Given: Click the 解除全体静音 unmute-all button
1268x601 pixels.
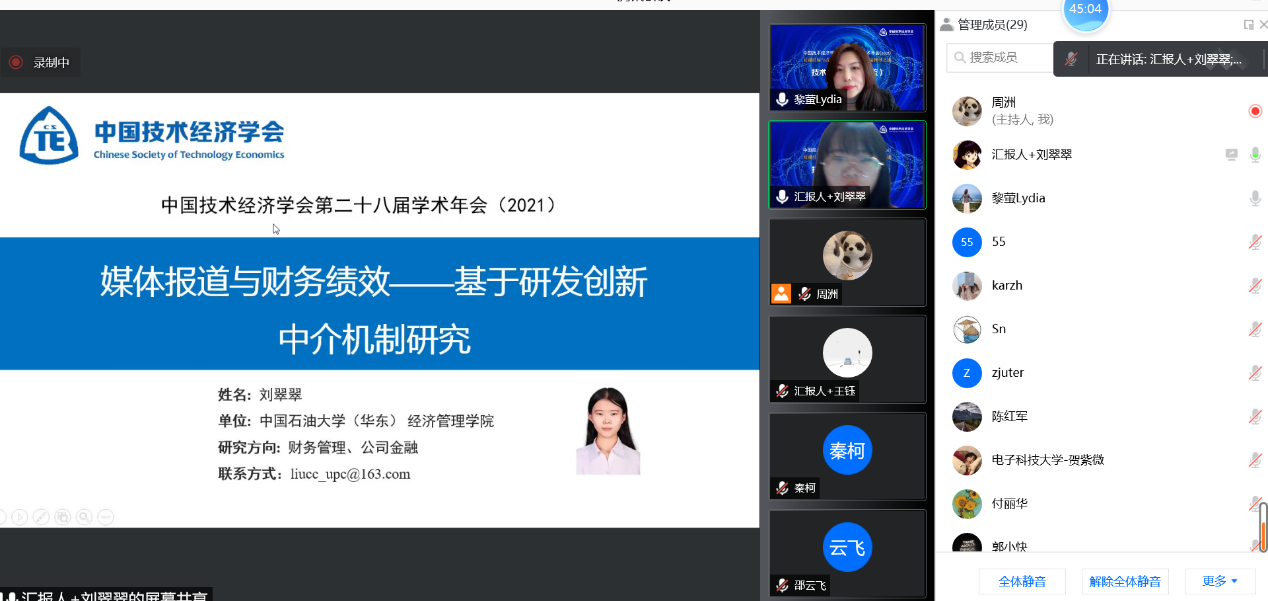Looking at the screenshot, I should (x=1125, y=581).
